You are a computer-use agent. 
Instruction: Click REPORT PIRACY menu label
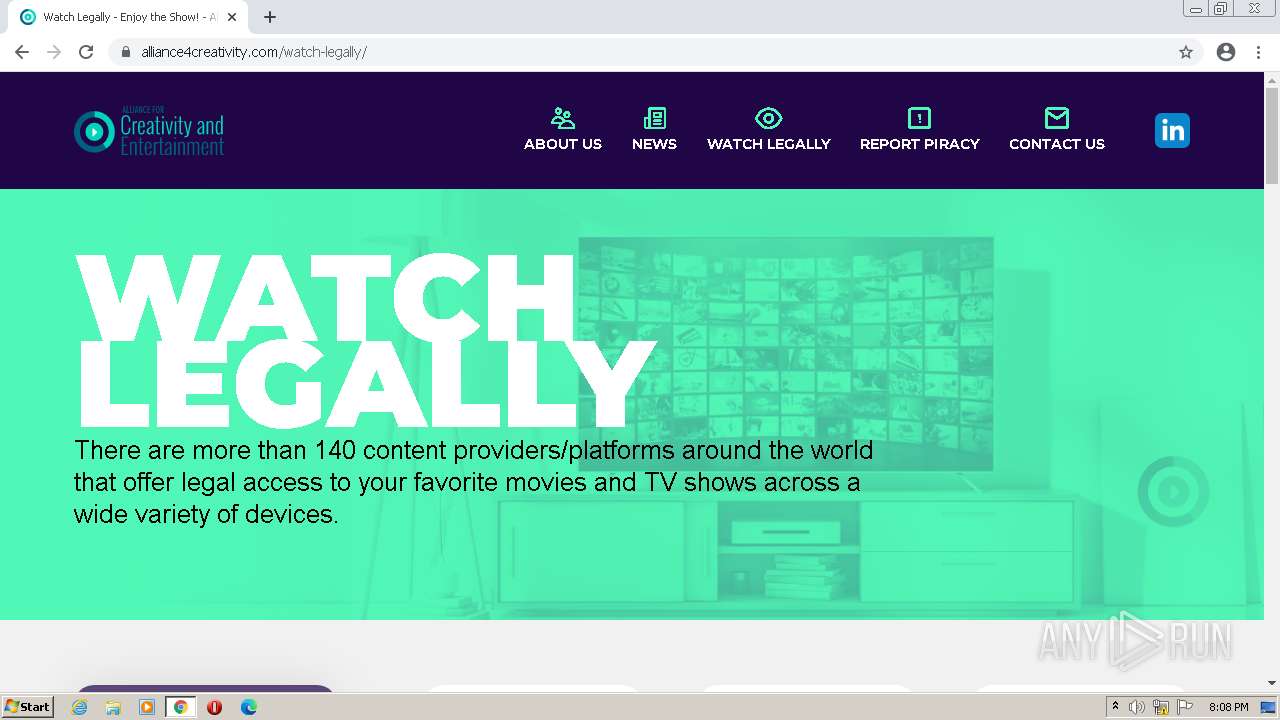[920, 144]
